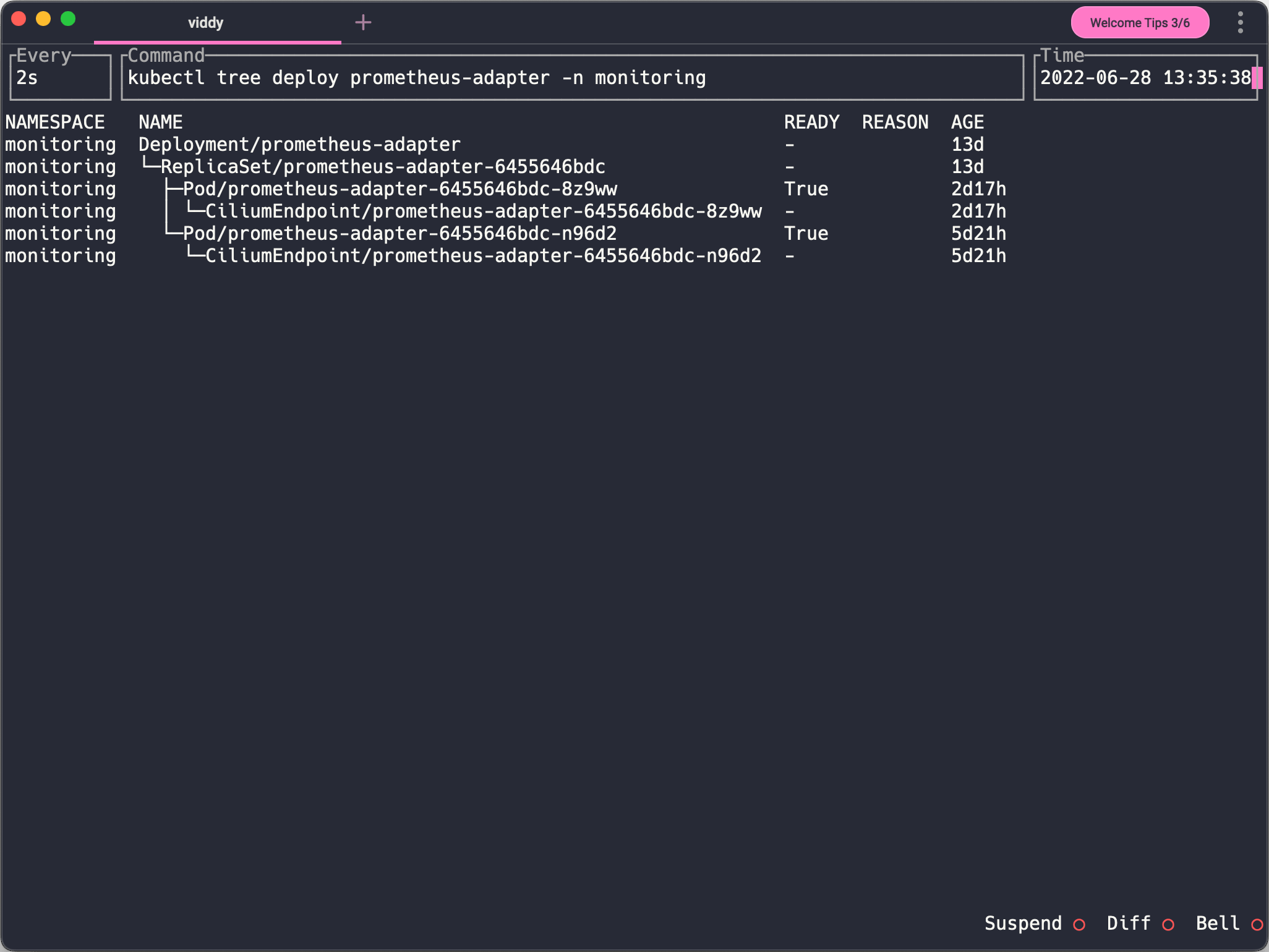Viewport: 1269px width, 952px height.
Task: Select the Pod ending in n96d2
Action: click(x=399, y=234)
